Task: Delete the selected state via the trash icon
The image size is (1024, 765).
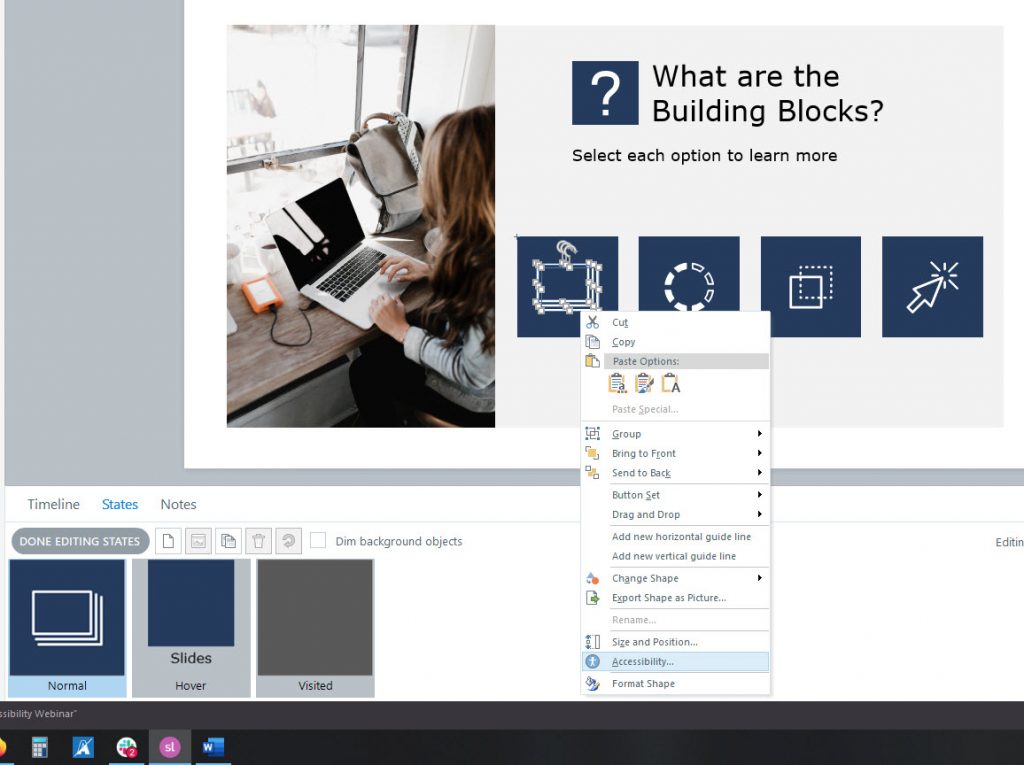Action: [256, 541]
